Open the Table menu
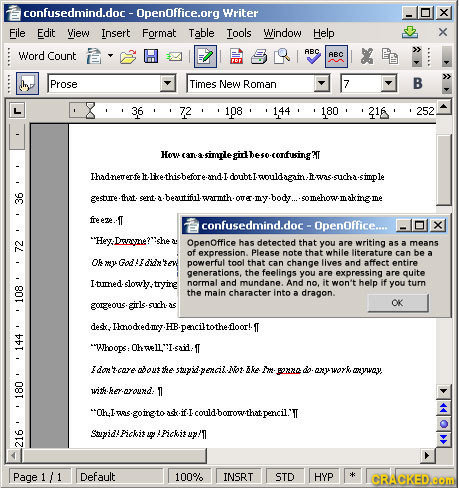 coord(201,33)
